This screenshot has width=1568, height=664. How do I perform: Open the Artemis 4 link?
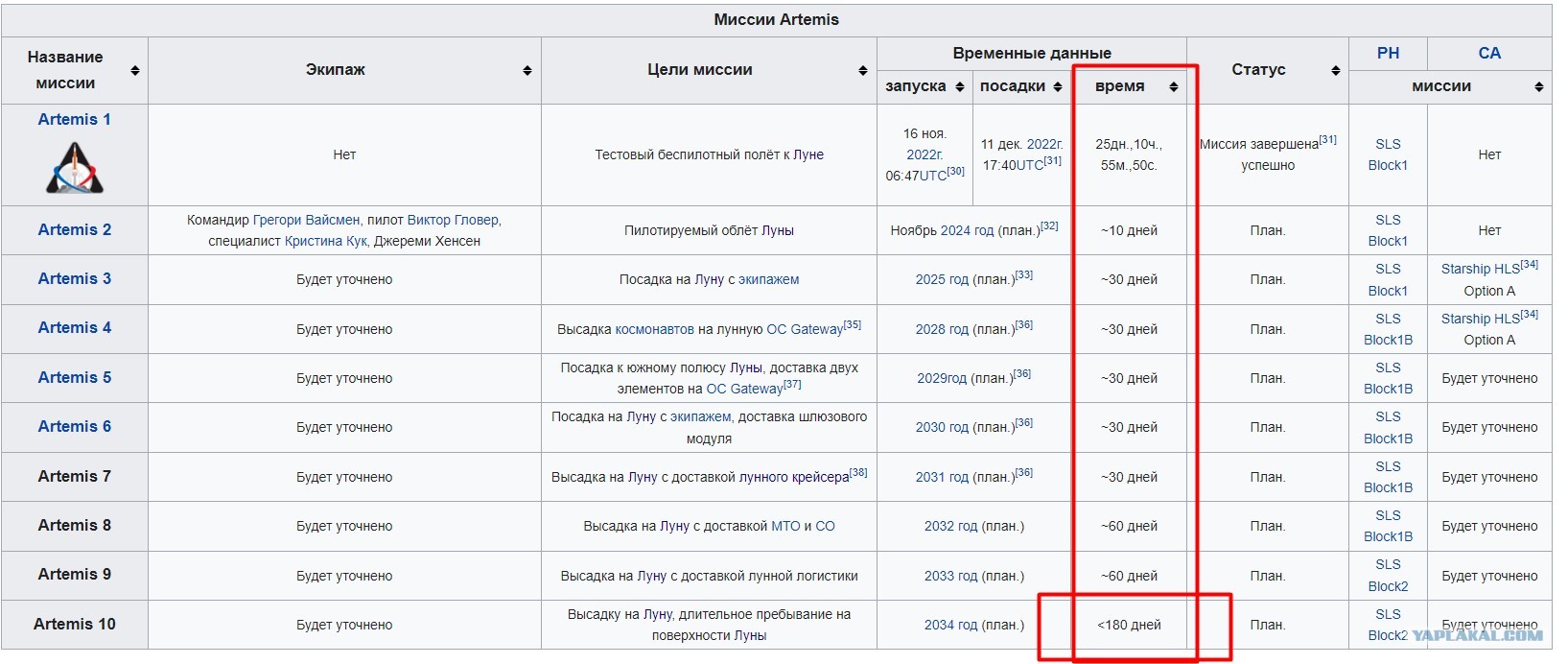pos(75,327)
